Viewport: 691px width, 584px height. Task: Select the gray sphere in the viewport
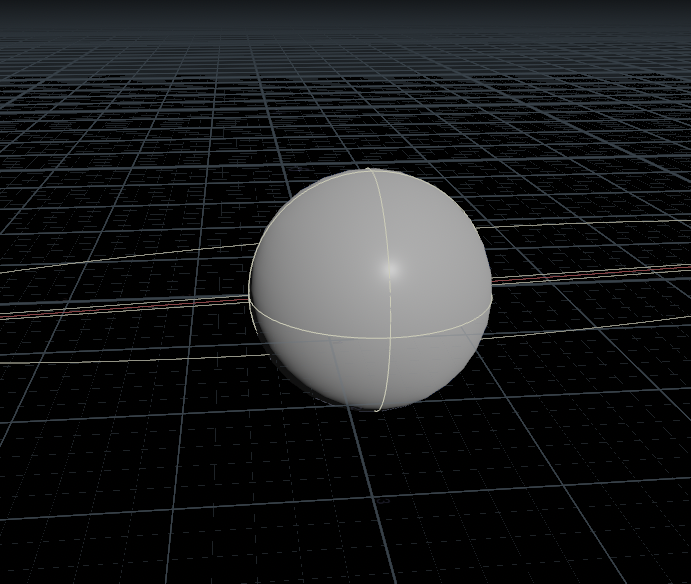click(x=370, y=290)
